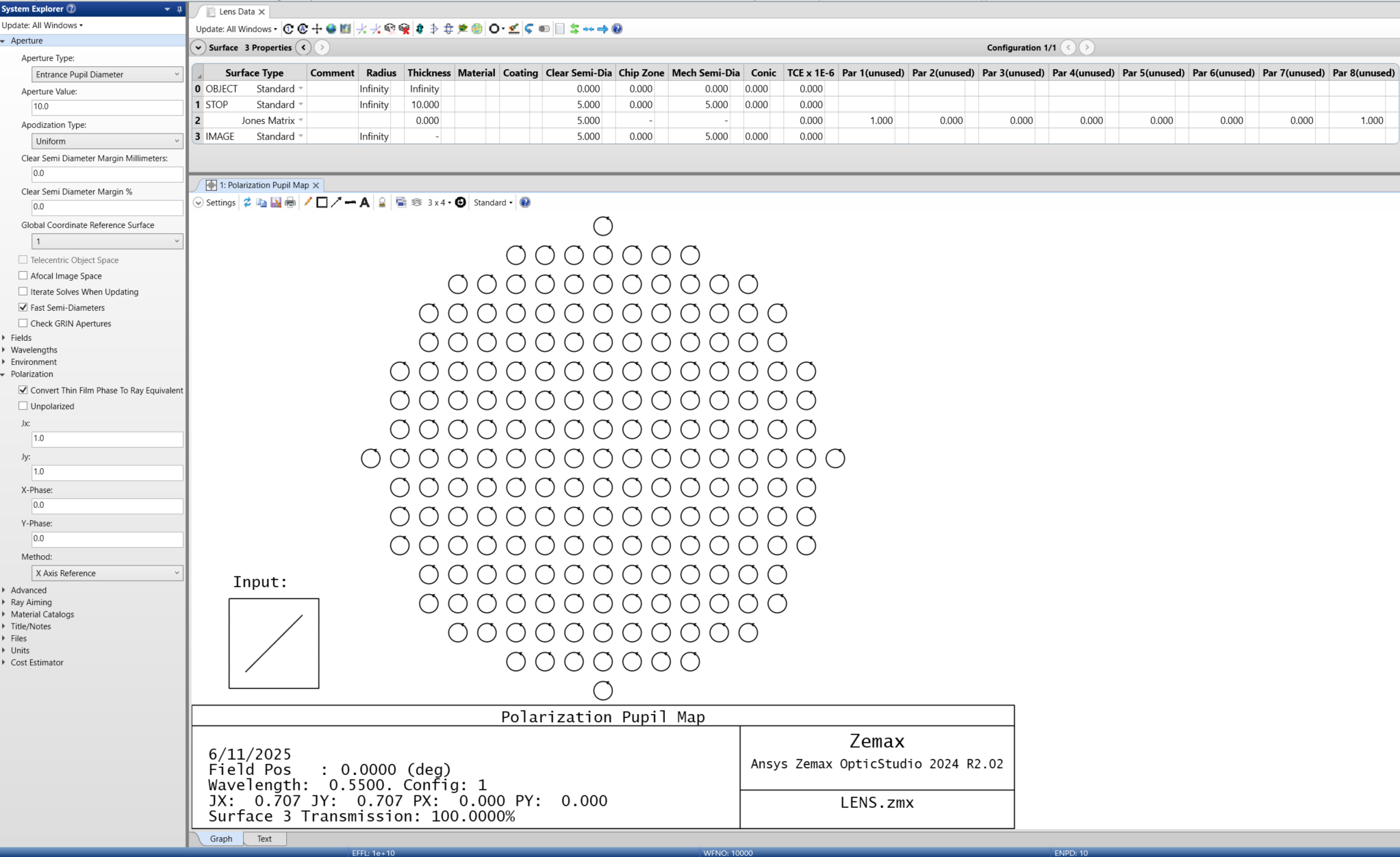The width and height of the screenshot is (1400, 857).
Task: Collapse the Polarization section
Action: point(4,374)
